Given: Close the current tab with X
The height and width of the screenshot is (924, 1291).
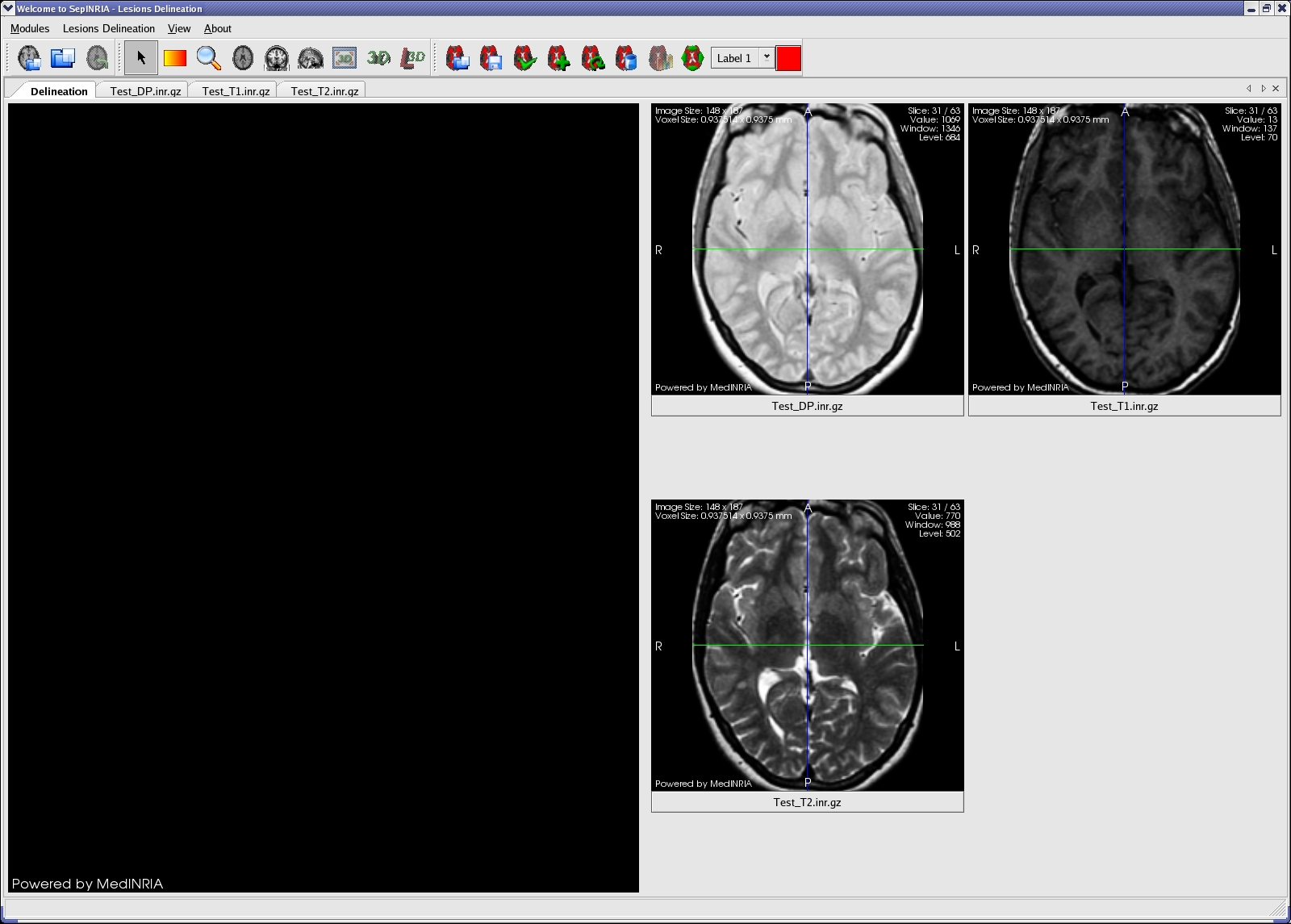Looking at the screenshot, I should pyautogui.click(x=1276, y=89).
